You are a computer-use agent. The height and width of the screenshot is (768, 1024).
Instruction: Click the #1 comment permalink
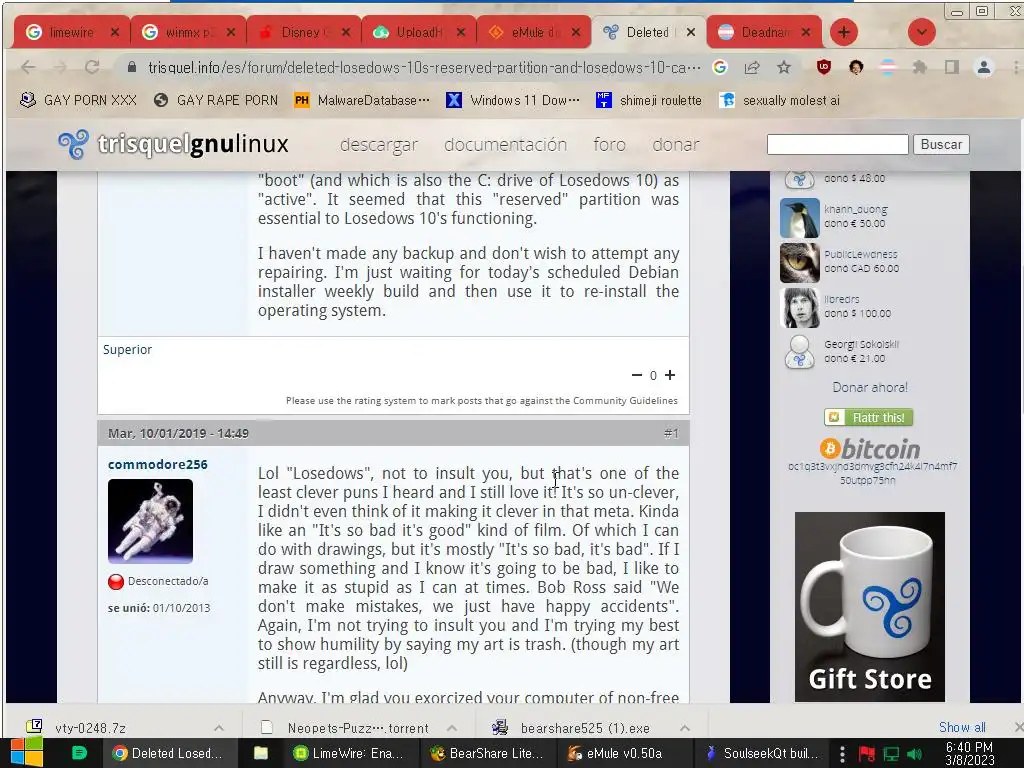[x=671, y=433]
